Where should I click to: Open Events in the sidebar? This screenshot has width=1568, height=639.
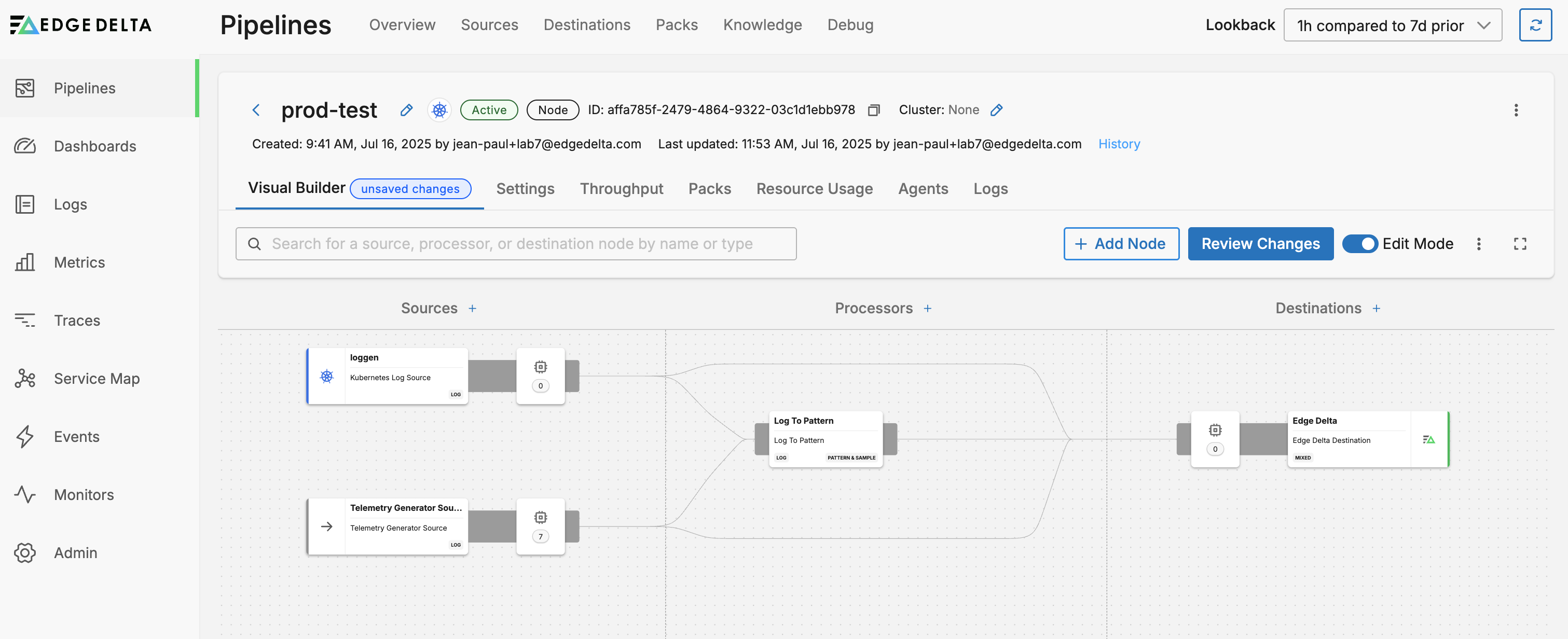coord(99,436)
